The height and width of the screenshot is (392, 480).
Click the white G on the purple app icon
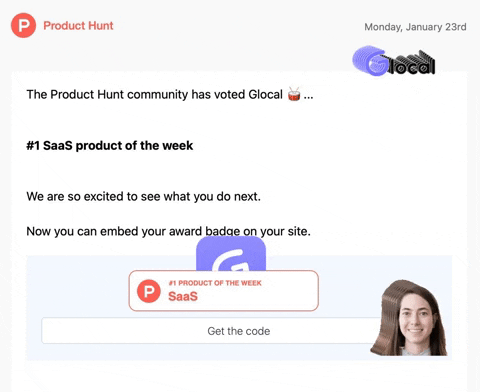point(231,261)
